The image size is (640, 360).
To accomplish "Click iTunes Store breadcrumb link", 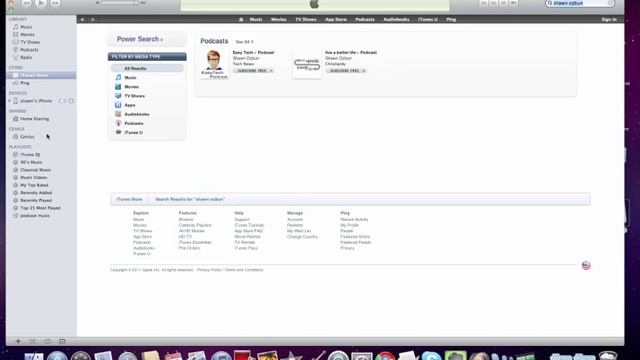I will (x=129, y=199).
